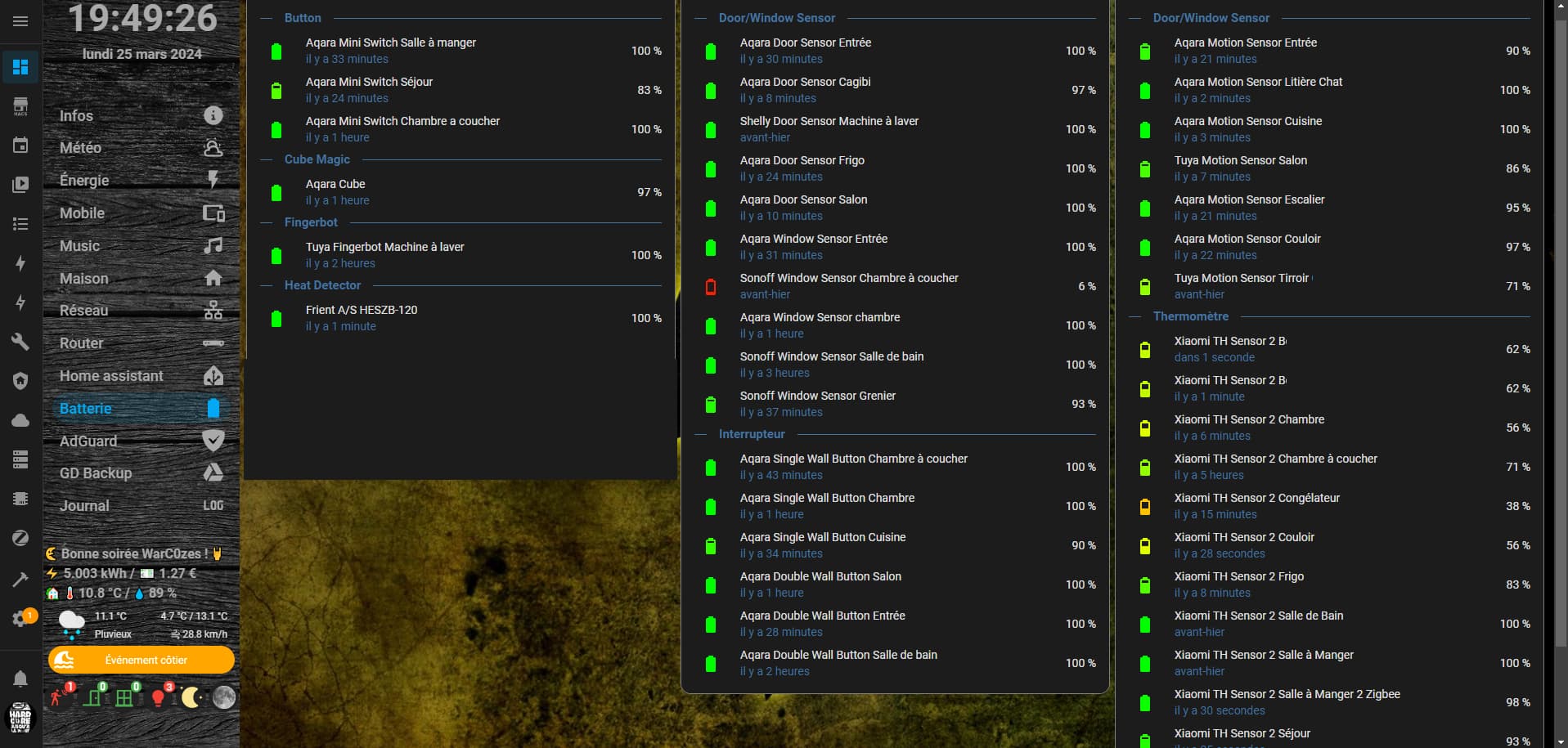Click the moon phase chip
The width and height of the screenshot is (1568, 748).
click(223, 696)
